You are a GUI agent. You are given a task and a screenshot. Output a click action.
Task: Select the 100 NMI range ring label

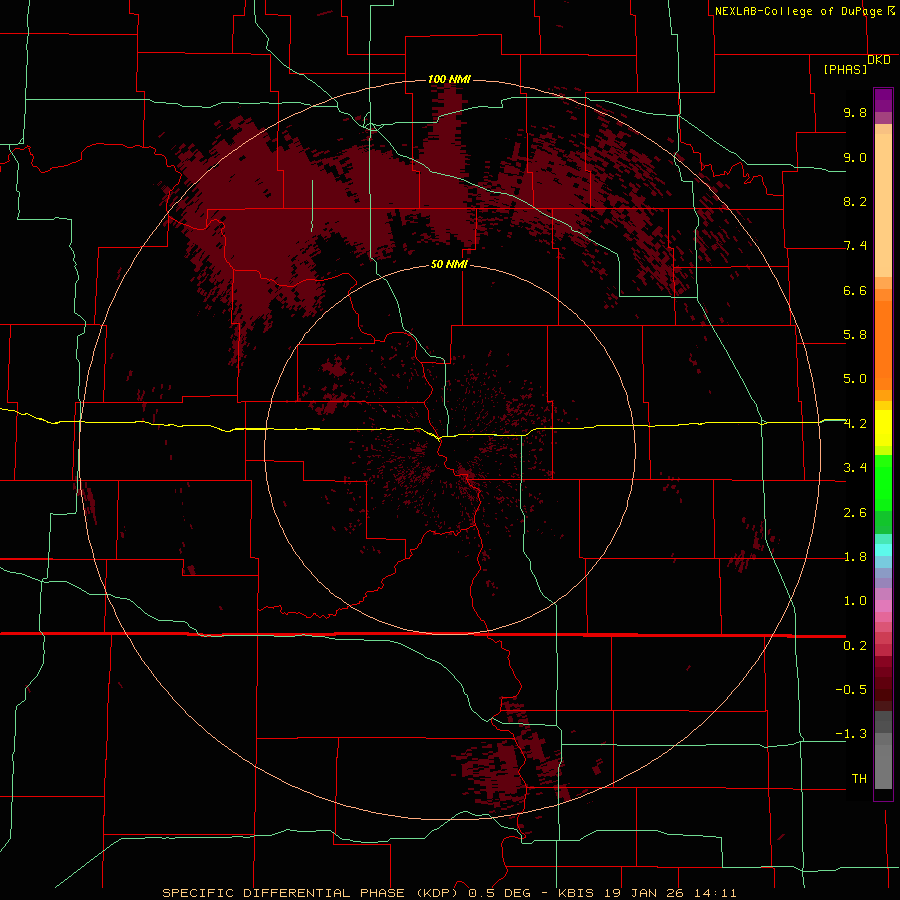[449, 79]
